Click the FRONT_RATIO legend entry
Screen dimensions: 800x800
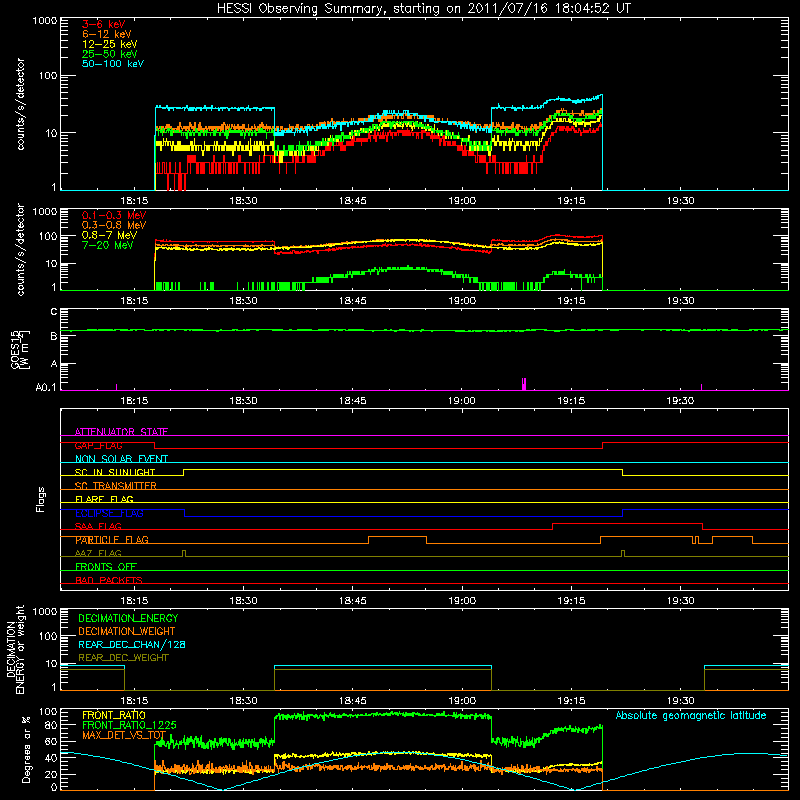click(114, 715)
